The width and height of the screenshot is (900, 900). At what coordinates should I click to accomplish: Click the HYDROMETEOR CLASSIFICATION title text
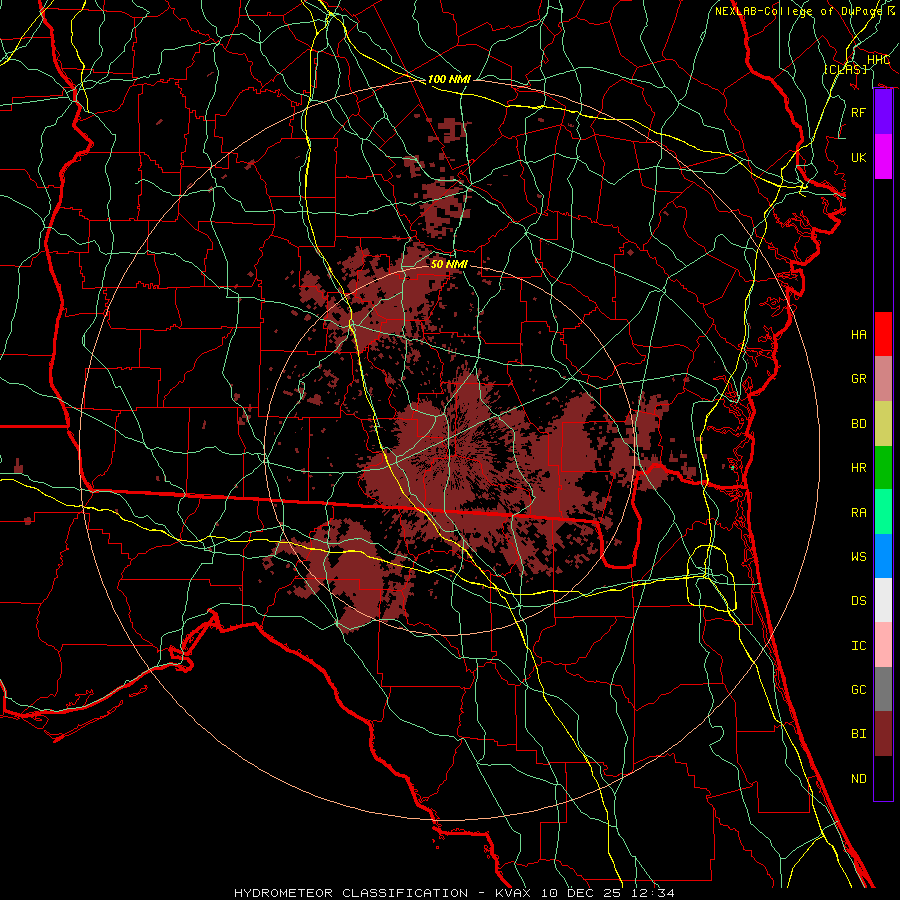(351, 893)
